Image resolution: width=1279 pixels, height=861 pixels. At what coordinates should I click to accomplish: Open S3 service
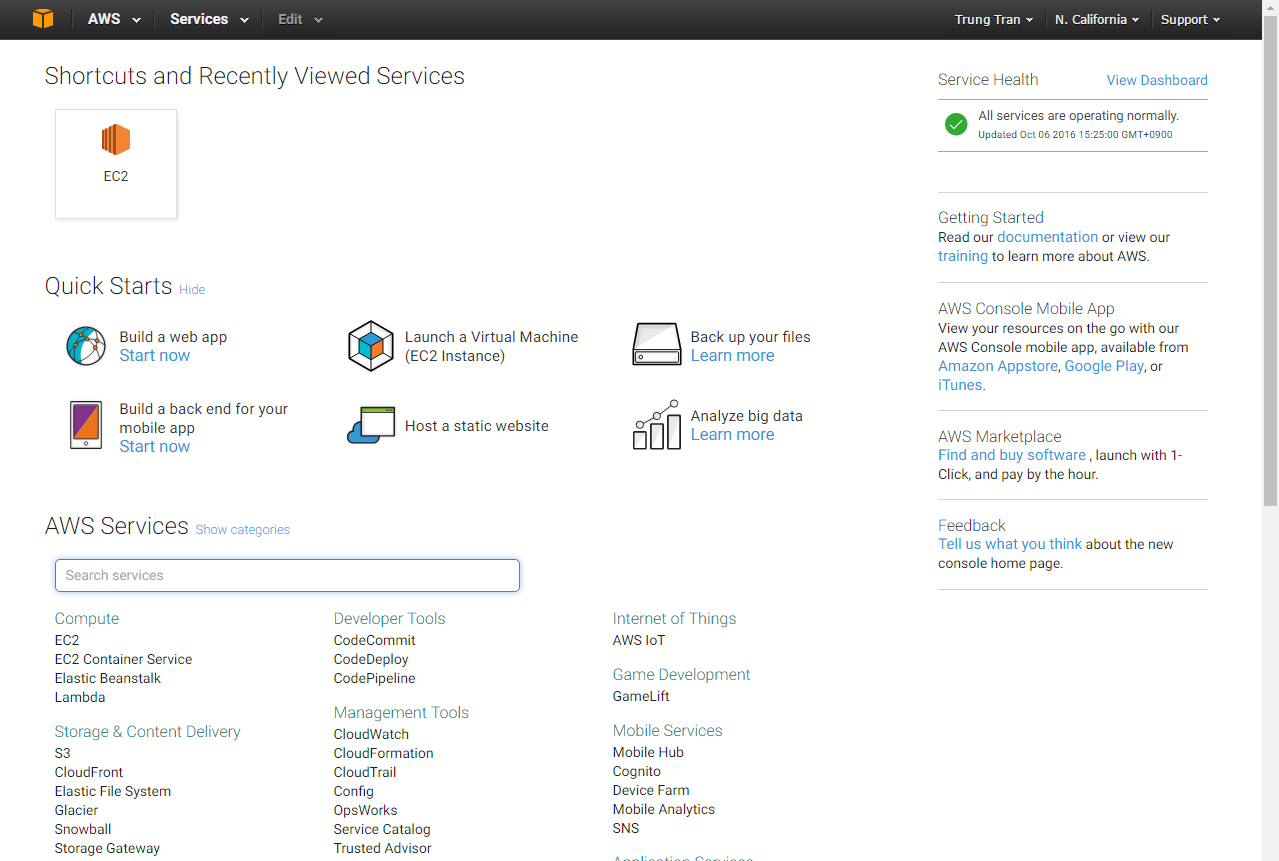(63, 753)
